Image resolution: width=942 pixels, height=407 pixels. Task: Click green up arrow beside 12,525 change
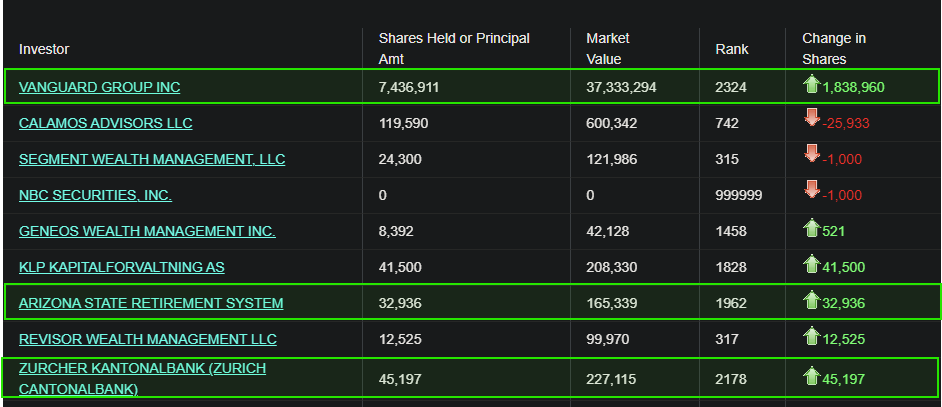pos(811,337)
